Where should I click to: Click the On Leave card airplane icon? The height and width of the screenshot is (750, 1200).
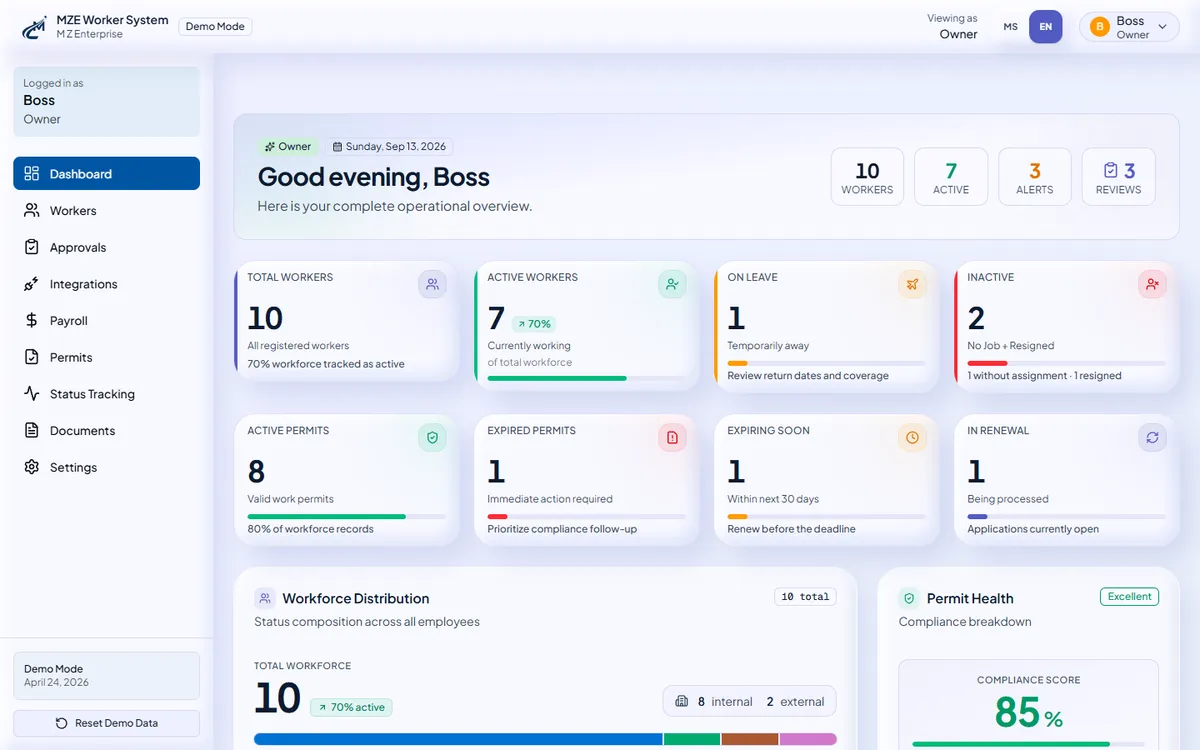tap(912, 284)
